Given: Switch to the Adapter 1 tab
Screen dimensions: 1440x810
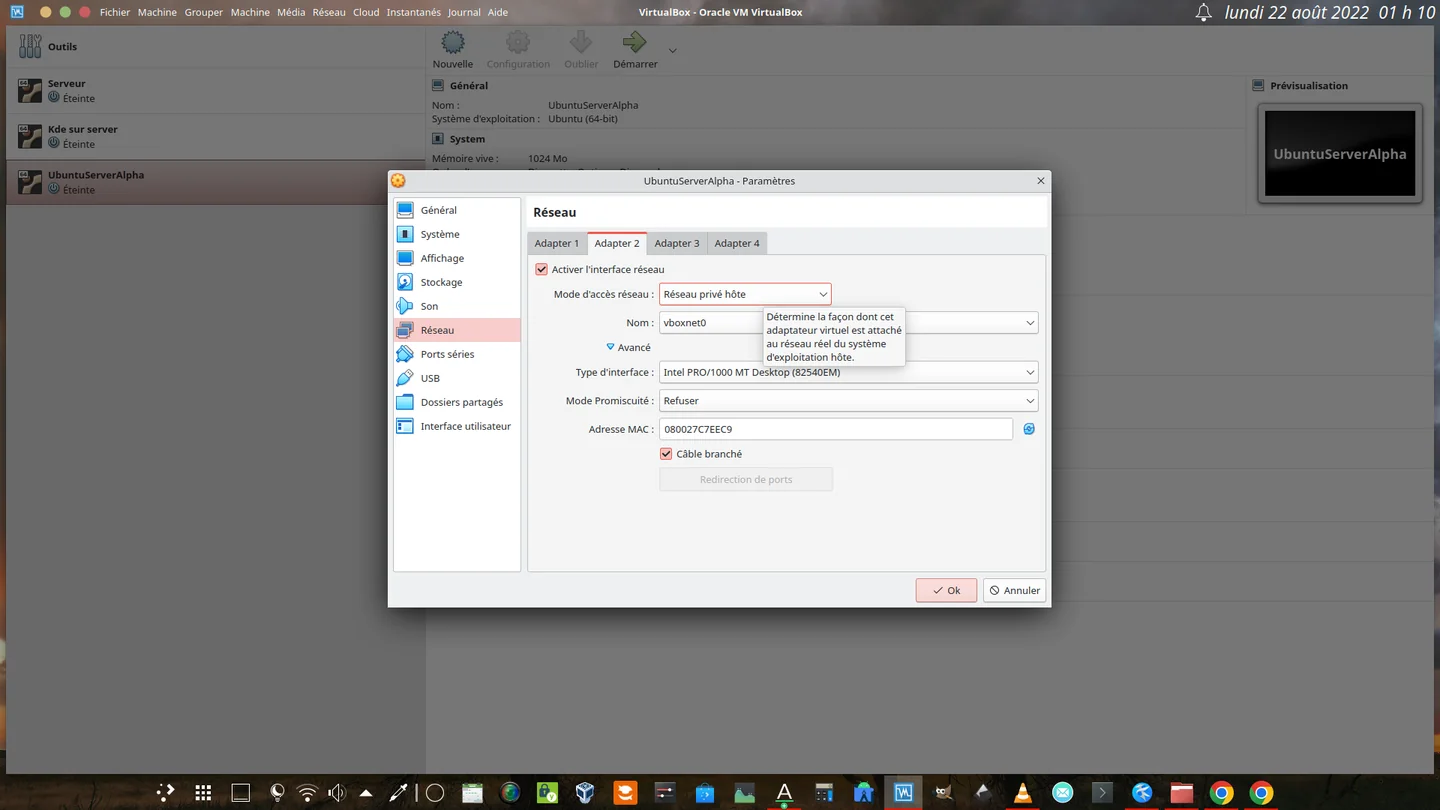Looking at the screenshot, I should [557, 243].
